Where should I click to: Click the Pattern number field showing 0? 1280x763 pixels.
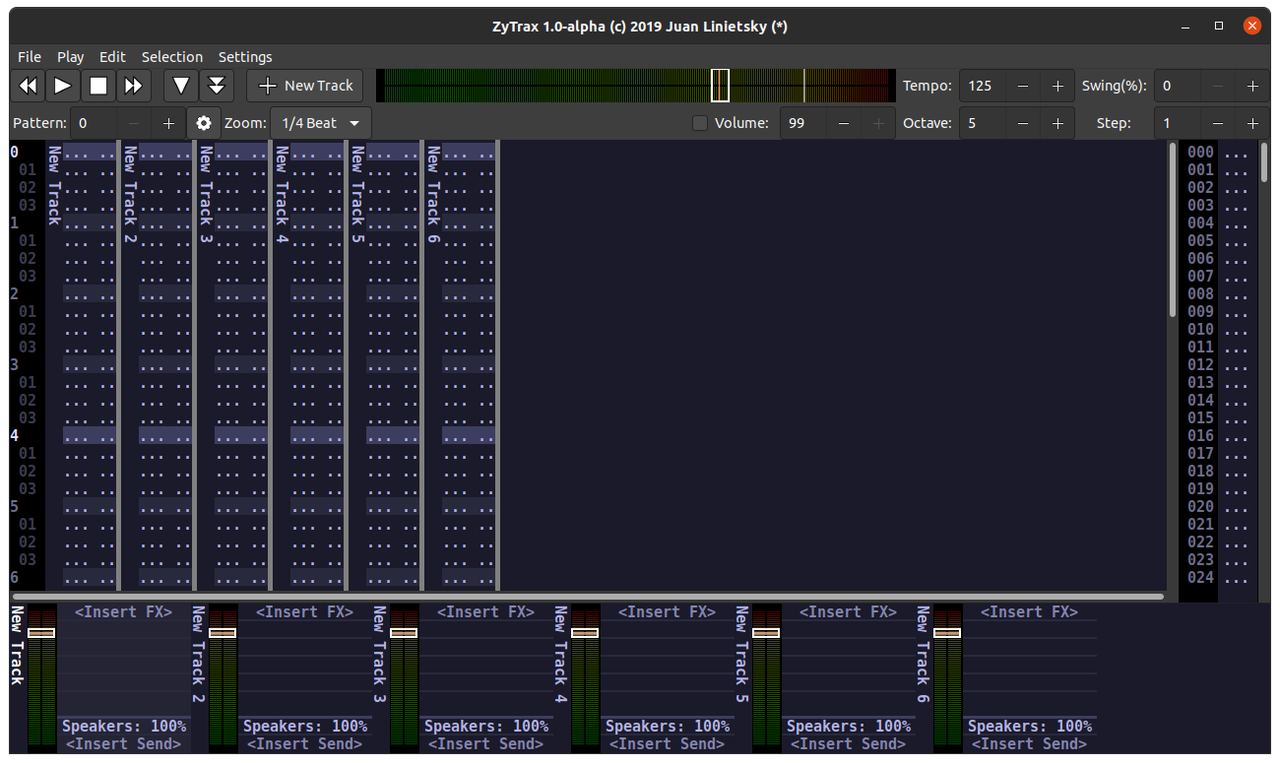[93, 123]
